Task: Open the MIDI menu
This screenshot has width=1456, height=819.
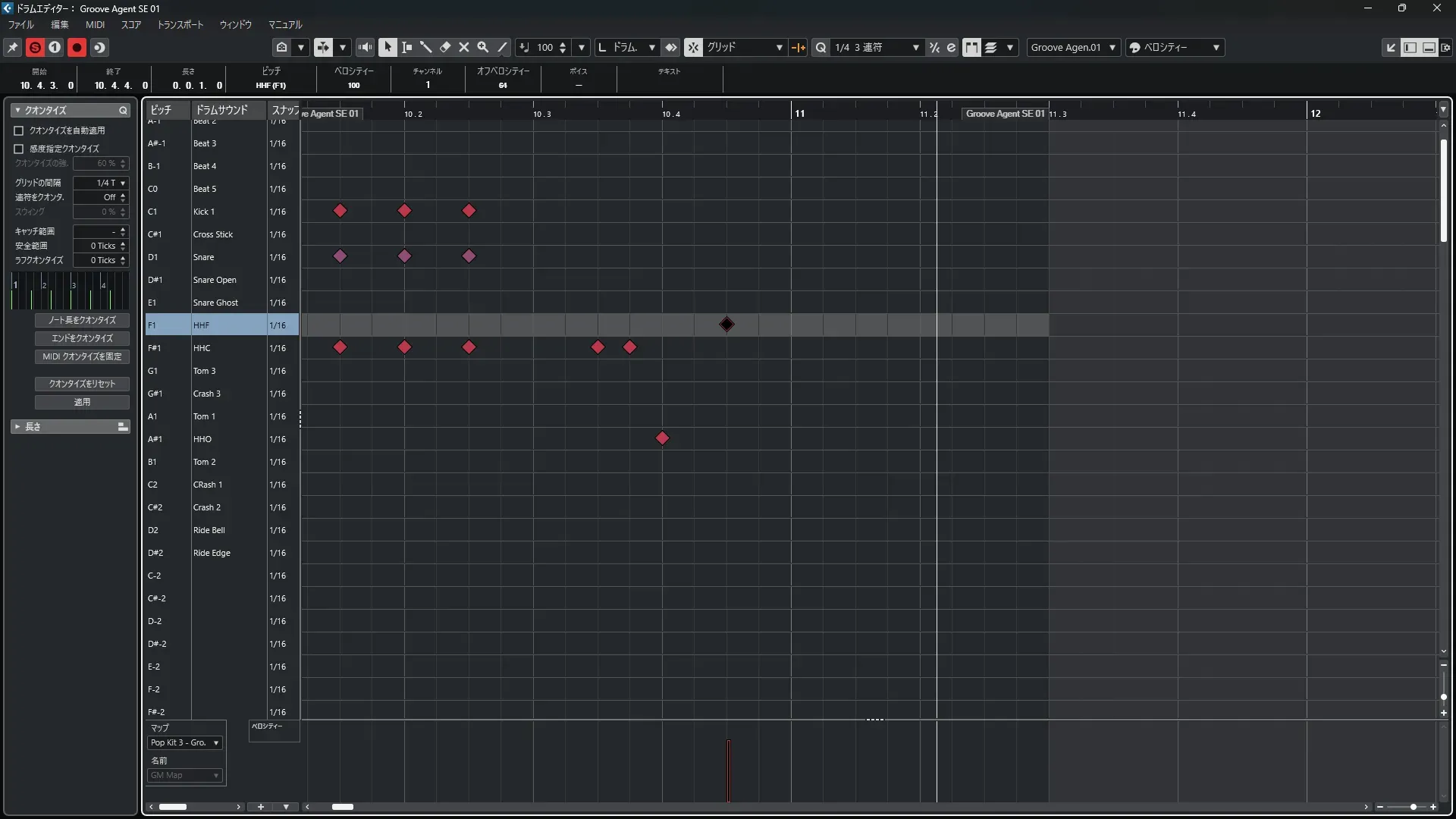Action: coord(95,25)
